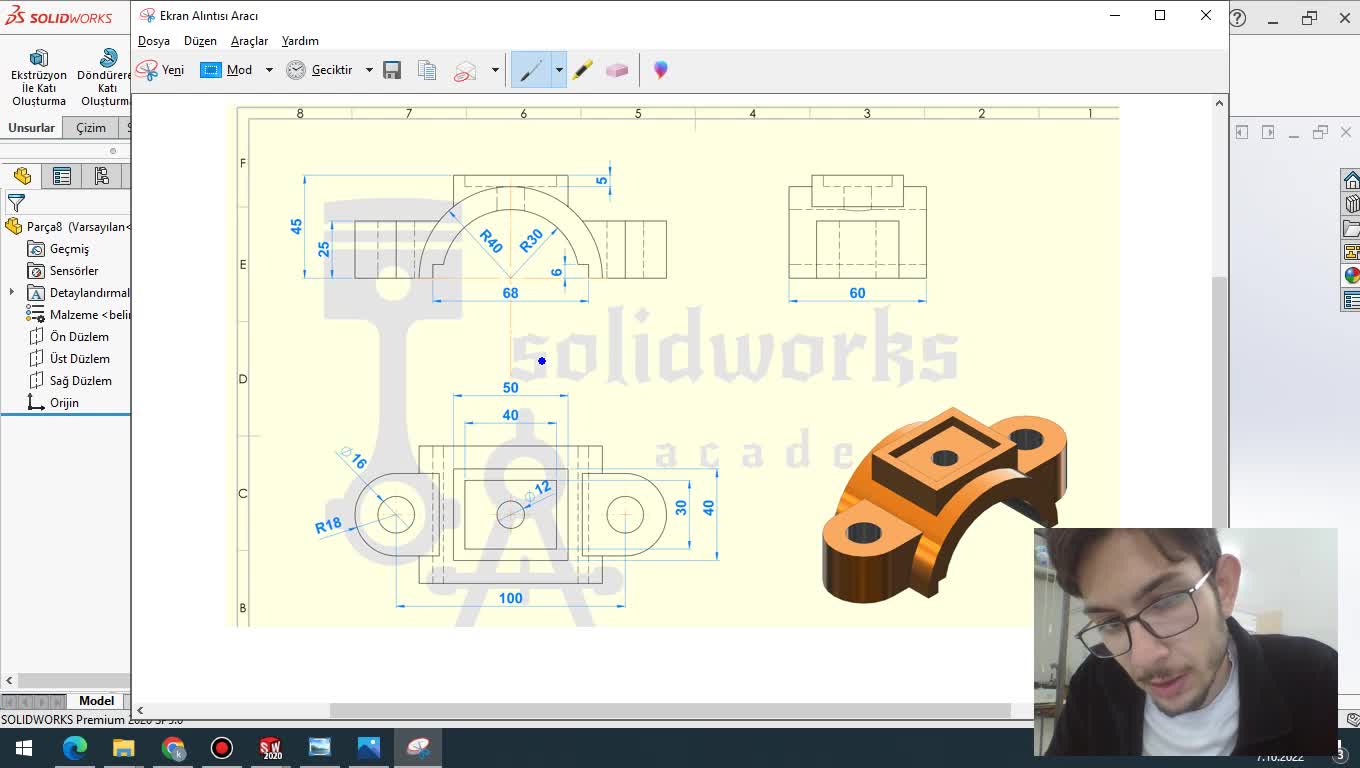Open the Custom Properties icon in task pane
The width and height of the screenshot is (1360, 768).
click(1351, 300)
